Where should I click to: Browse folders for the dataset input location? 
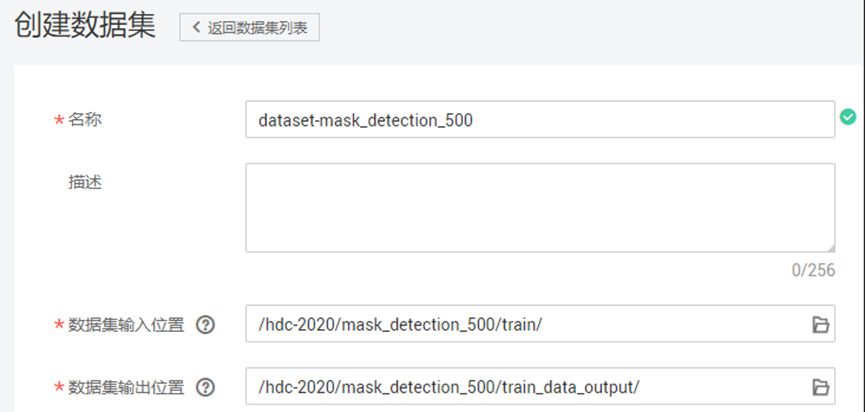[819, 324]
